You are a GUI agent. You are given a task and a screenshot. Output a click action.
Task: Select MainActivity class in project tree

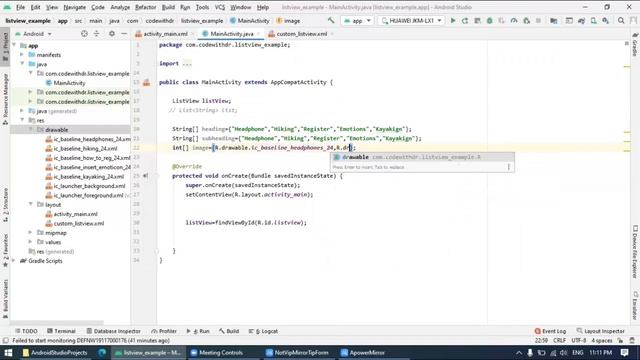coord(65,83)
